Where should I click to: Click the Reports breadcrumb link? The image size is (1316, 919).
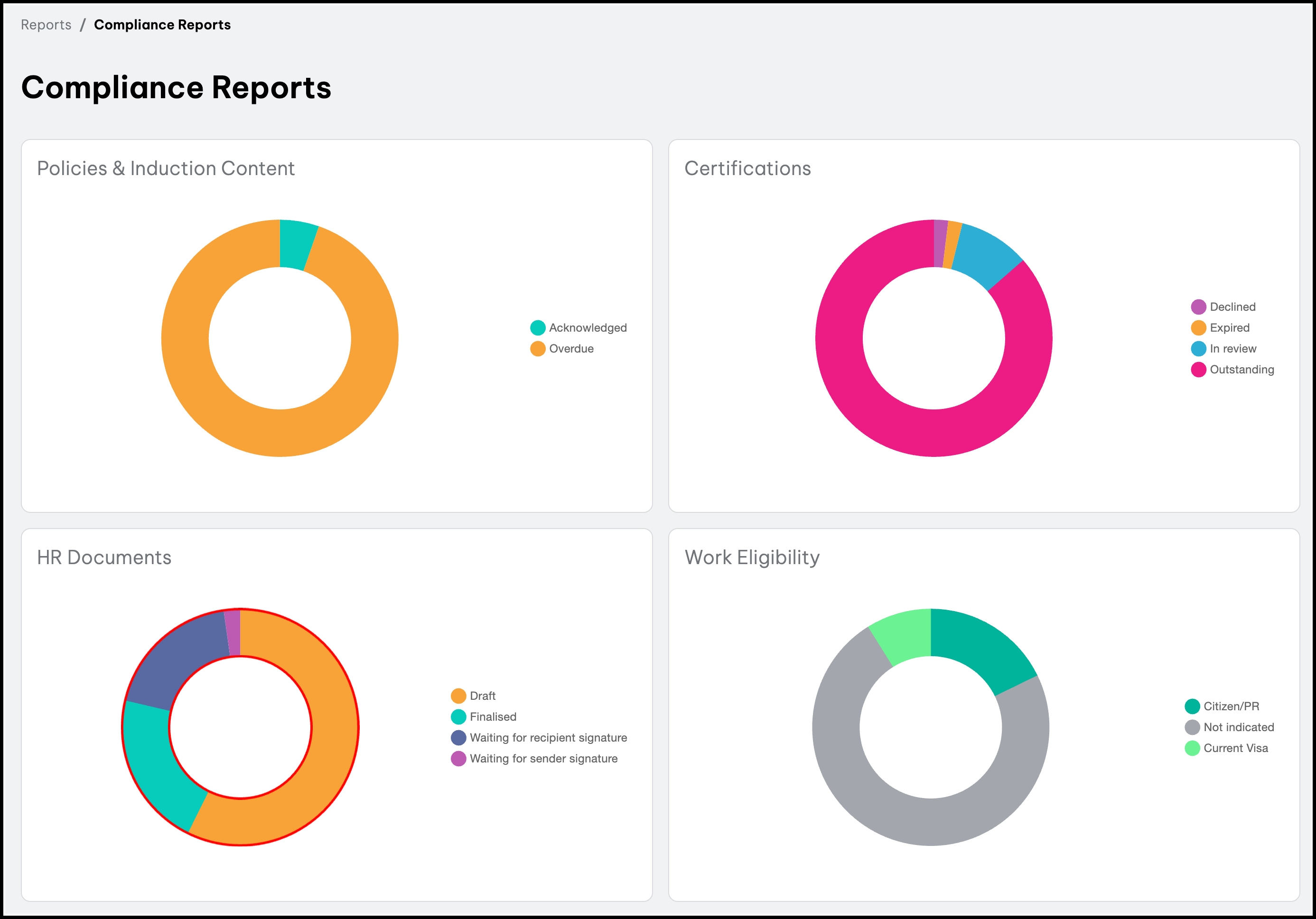coord(46,25)
